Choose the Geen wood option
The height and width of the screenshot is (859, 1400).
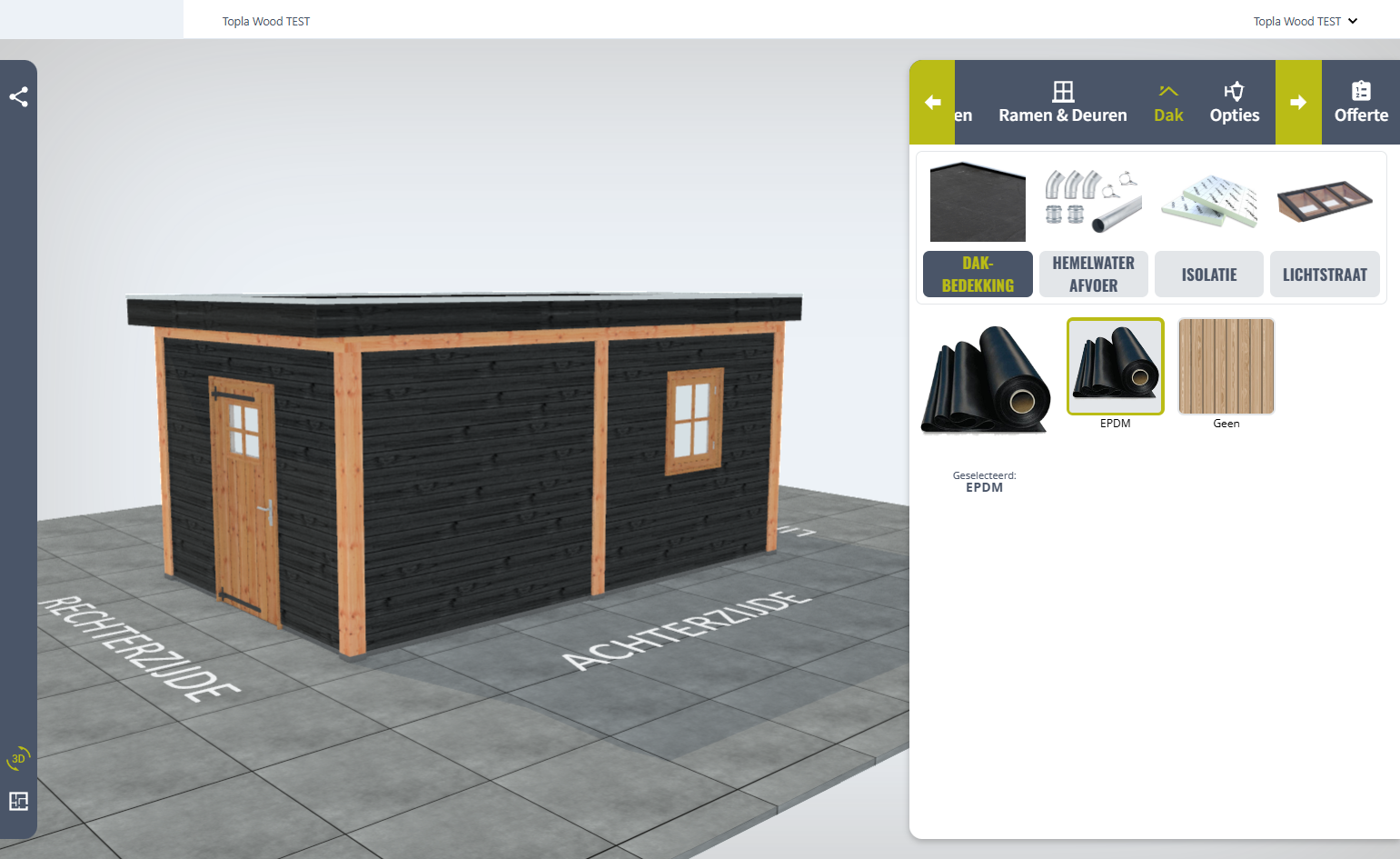click(x=1226, y=366)
